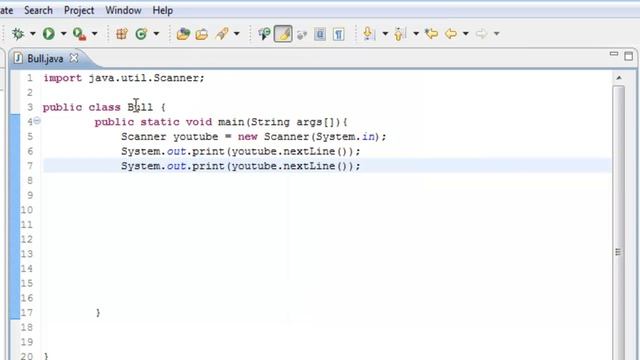Click the Open Type icon

[x=183, y=33]
